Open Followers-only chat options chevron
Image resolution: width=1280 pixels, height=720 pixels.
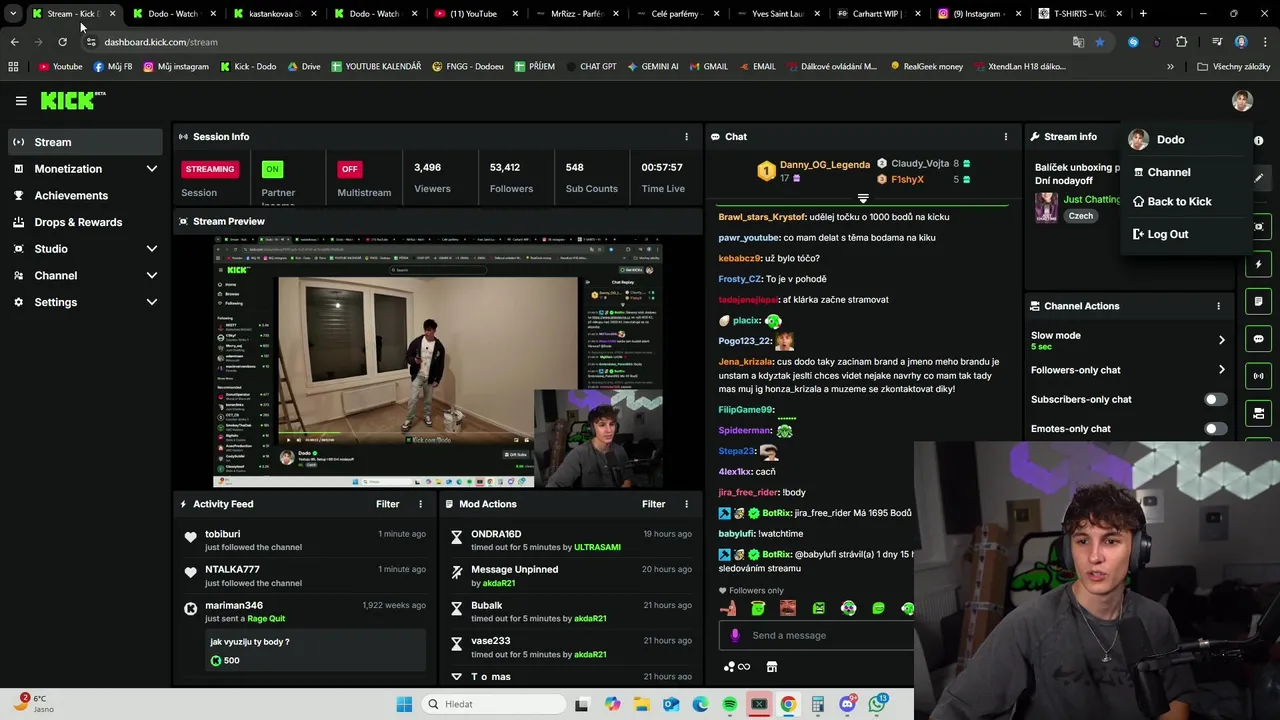pos(1221,370)
